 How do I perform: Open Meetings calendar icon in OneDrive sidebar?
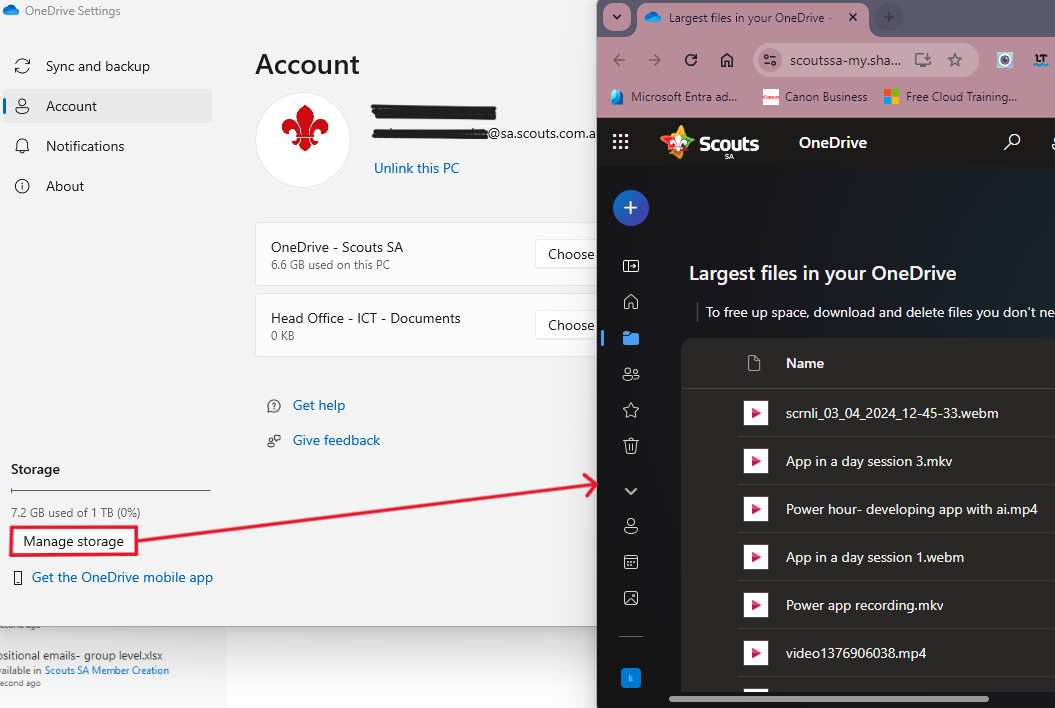click(x=630, y=562)
